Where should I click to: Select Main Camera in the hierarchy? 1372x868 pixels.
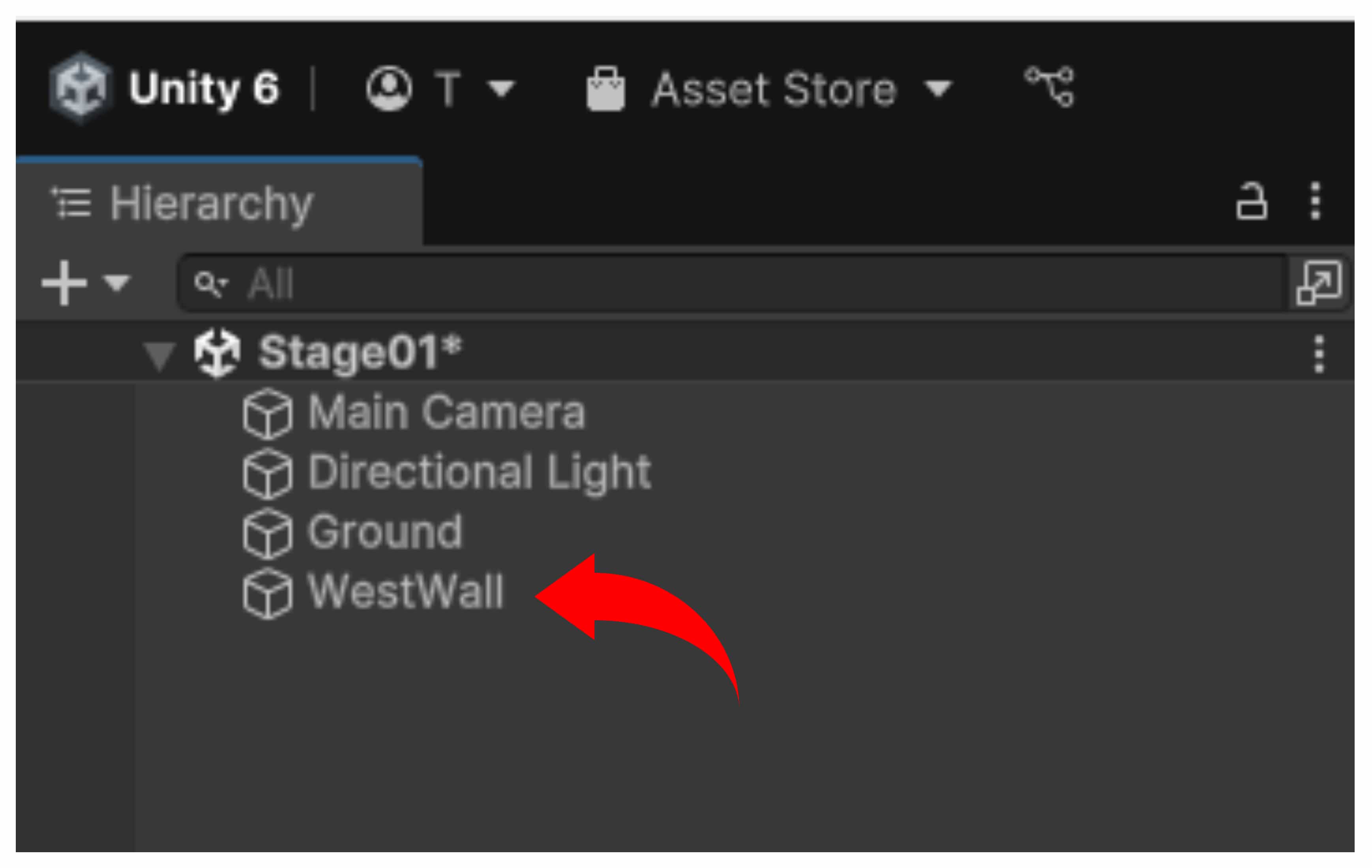click(x=446, y=412)
